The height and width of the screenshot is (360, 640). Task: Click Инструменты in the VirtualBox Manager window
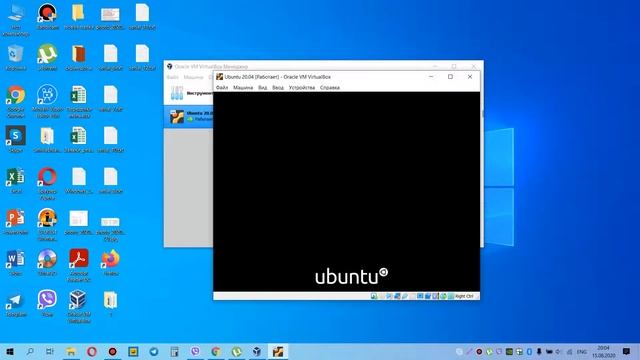pos(189,93)
